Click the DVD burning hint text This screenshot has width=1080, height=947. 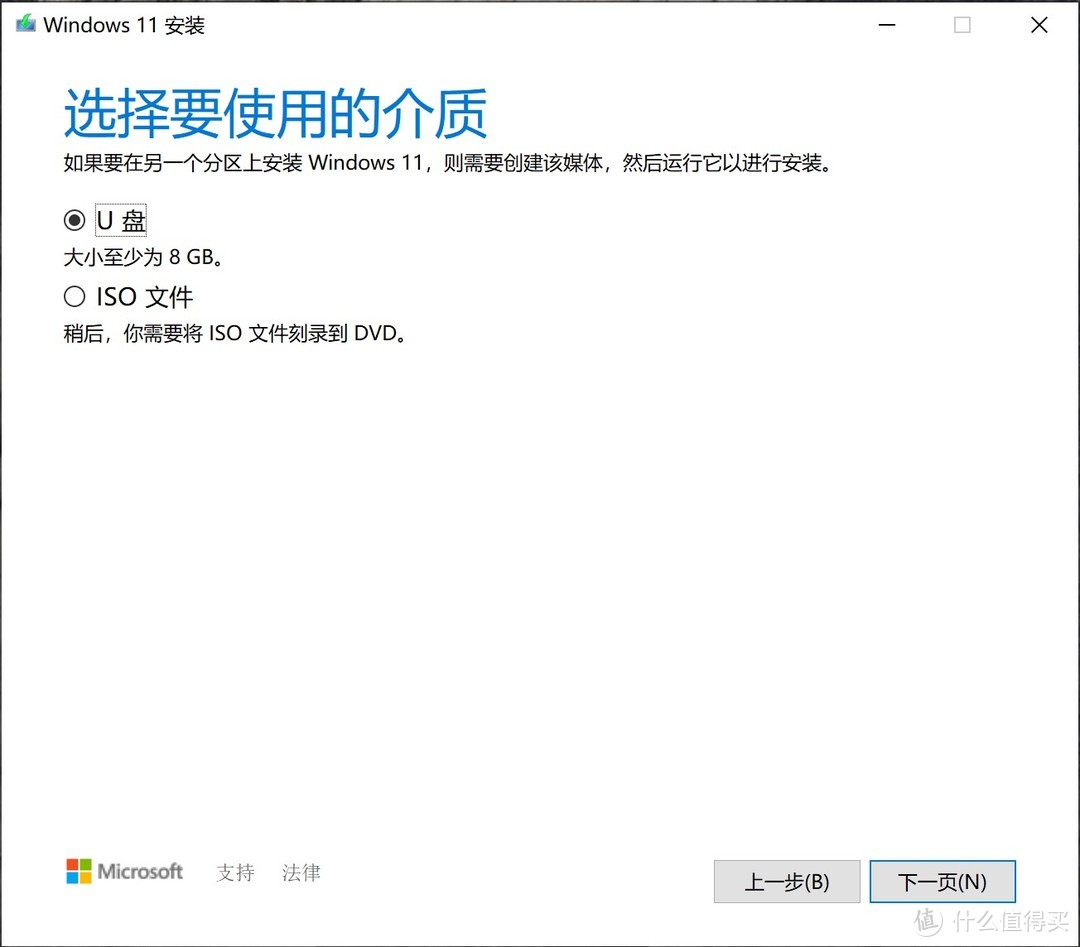233,333
